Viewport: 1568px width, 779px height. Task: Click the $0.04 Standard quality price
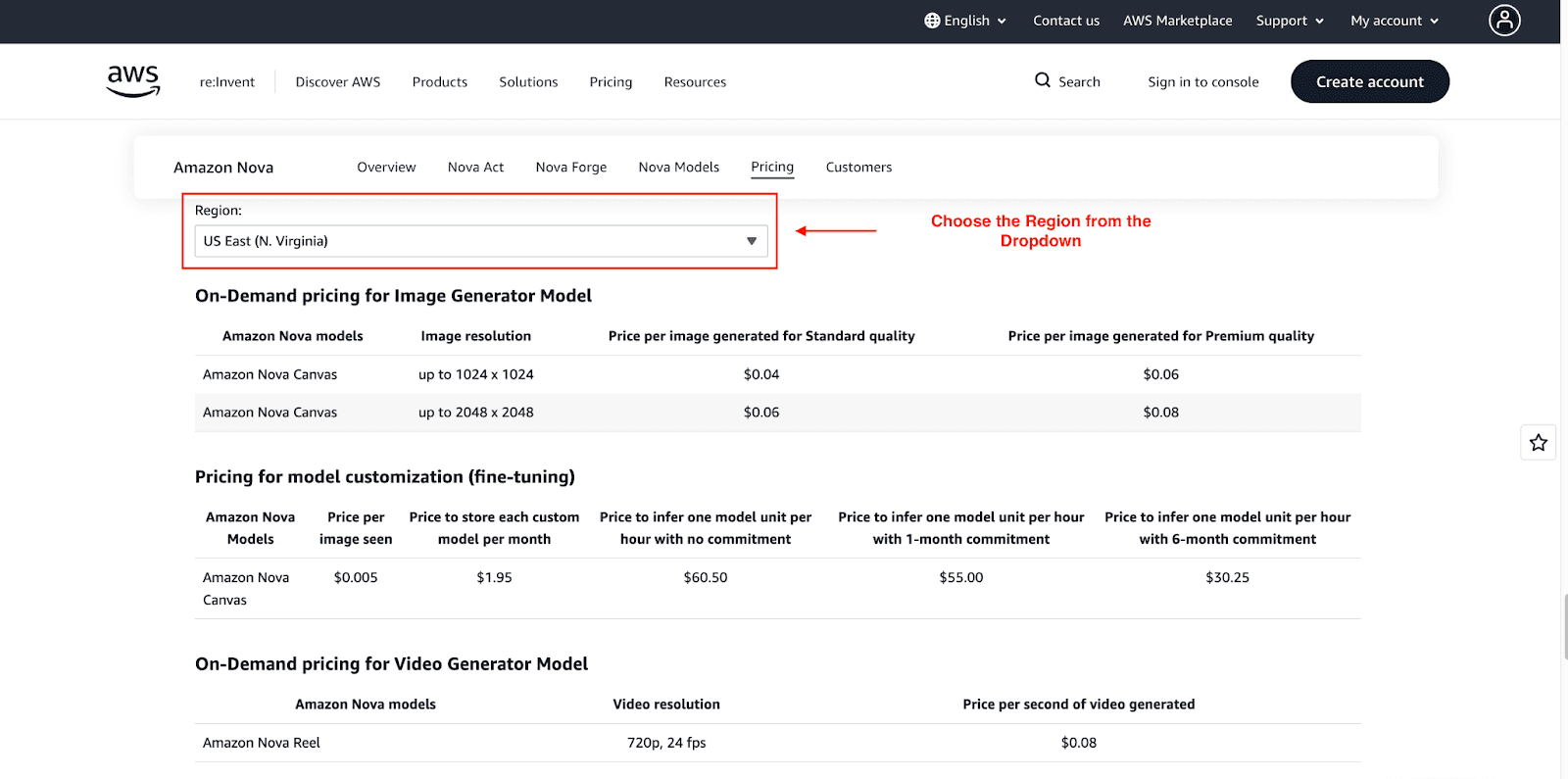[761, 374]
